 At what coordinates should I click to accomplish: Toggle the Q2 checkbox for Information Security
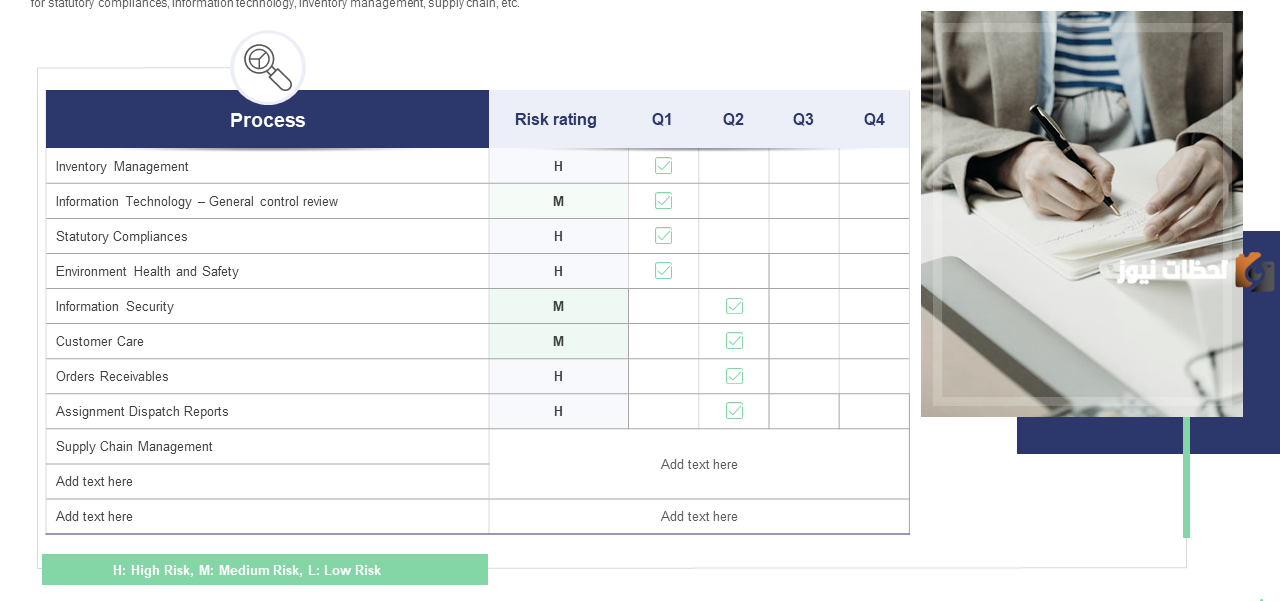(734, 306)
